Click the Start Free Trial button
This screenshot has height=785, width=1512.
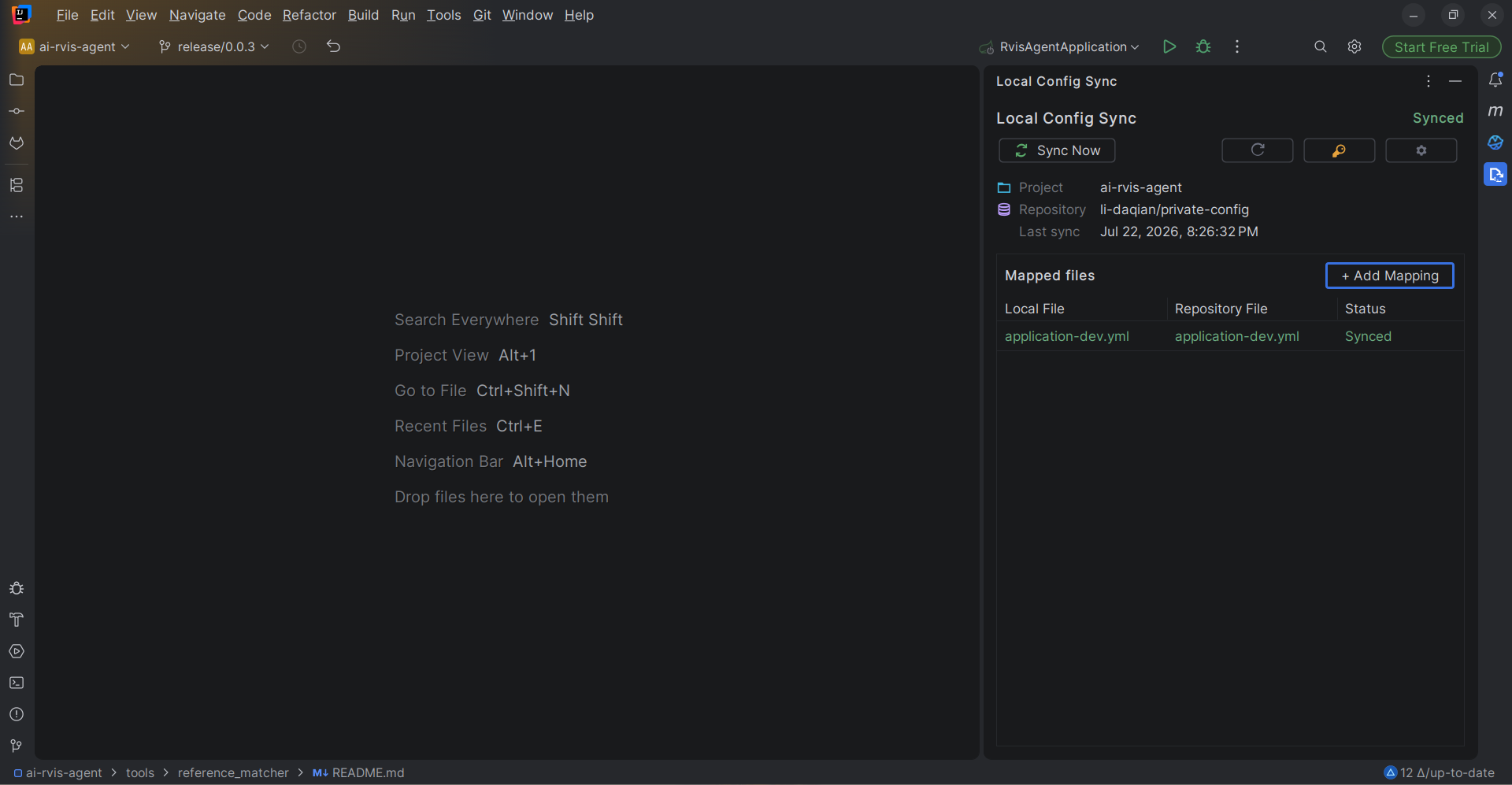[x=1442, y=47]
